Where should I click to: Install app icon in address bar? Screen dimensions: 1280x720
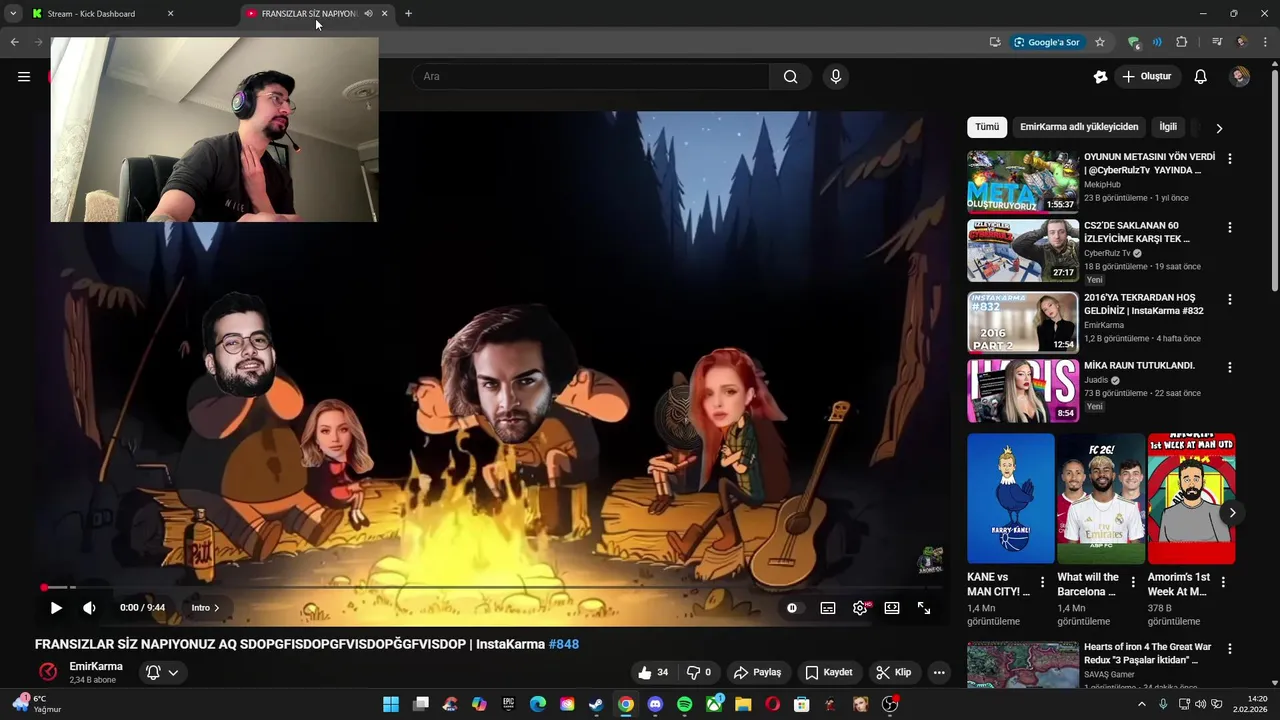(995, 42)
